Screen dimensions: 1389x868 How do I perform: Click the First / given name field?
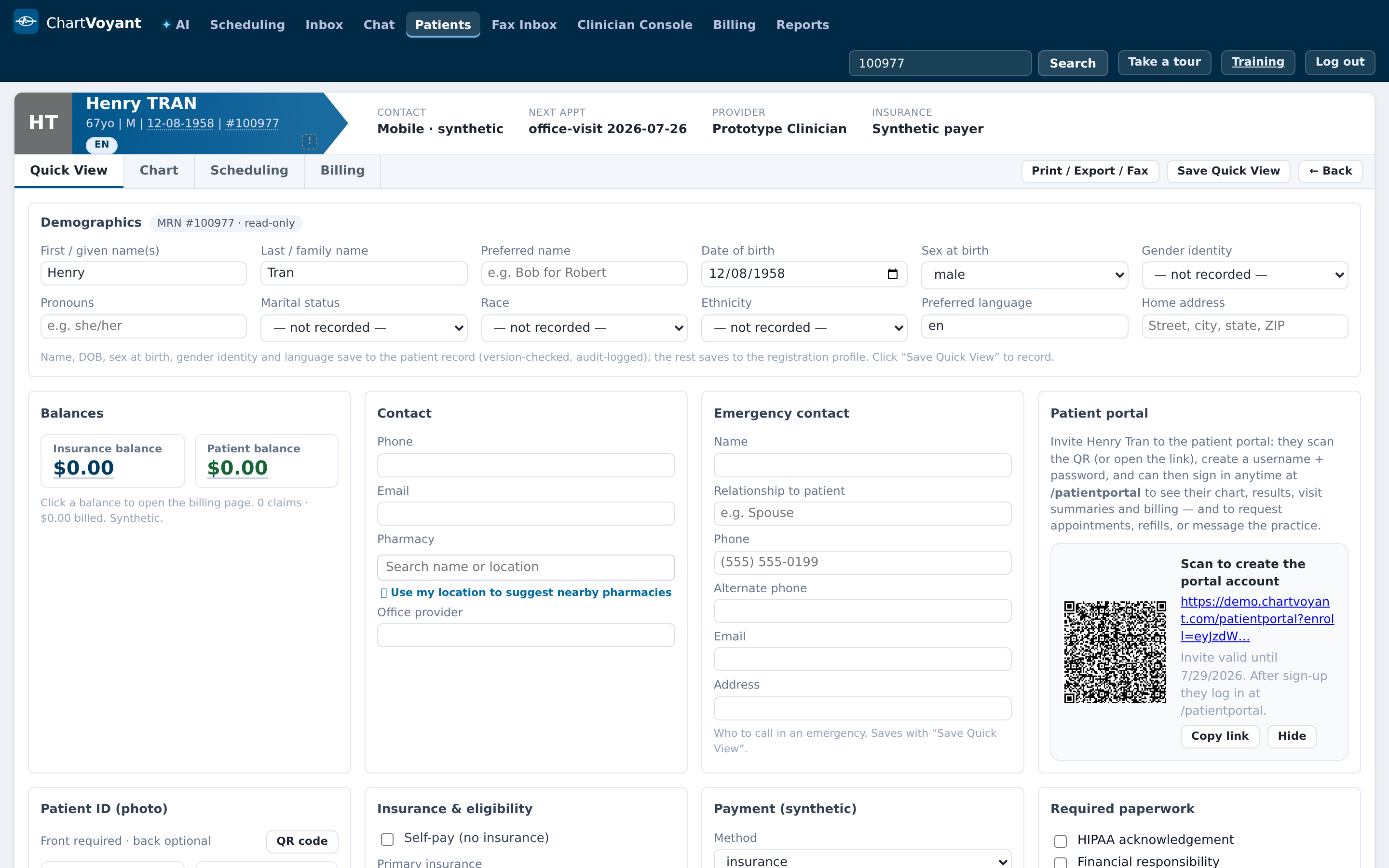144,273
